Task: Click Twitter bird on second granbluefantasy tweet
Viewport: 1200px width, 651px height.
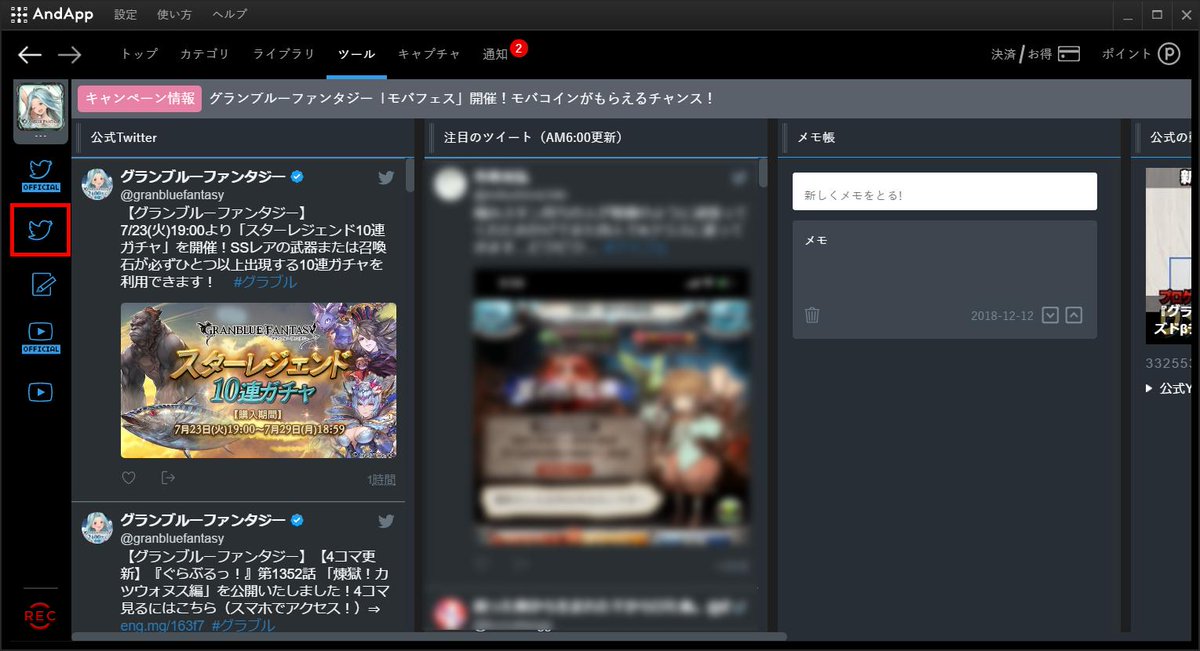Action: coord(386,521)
